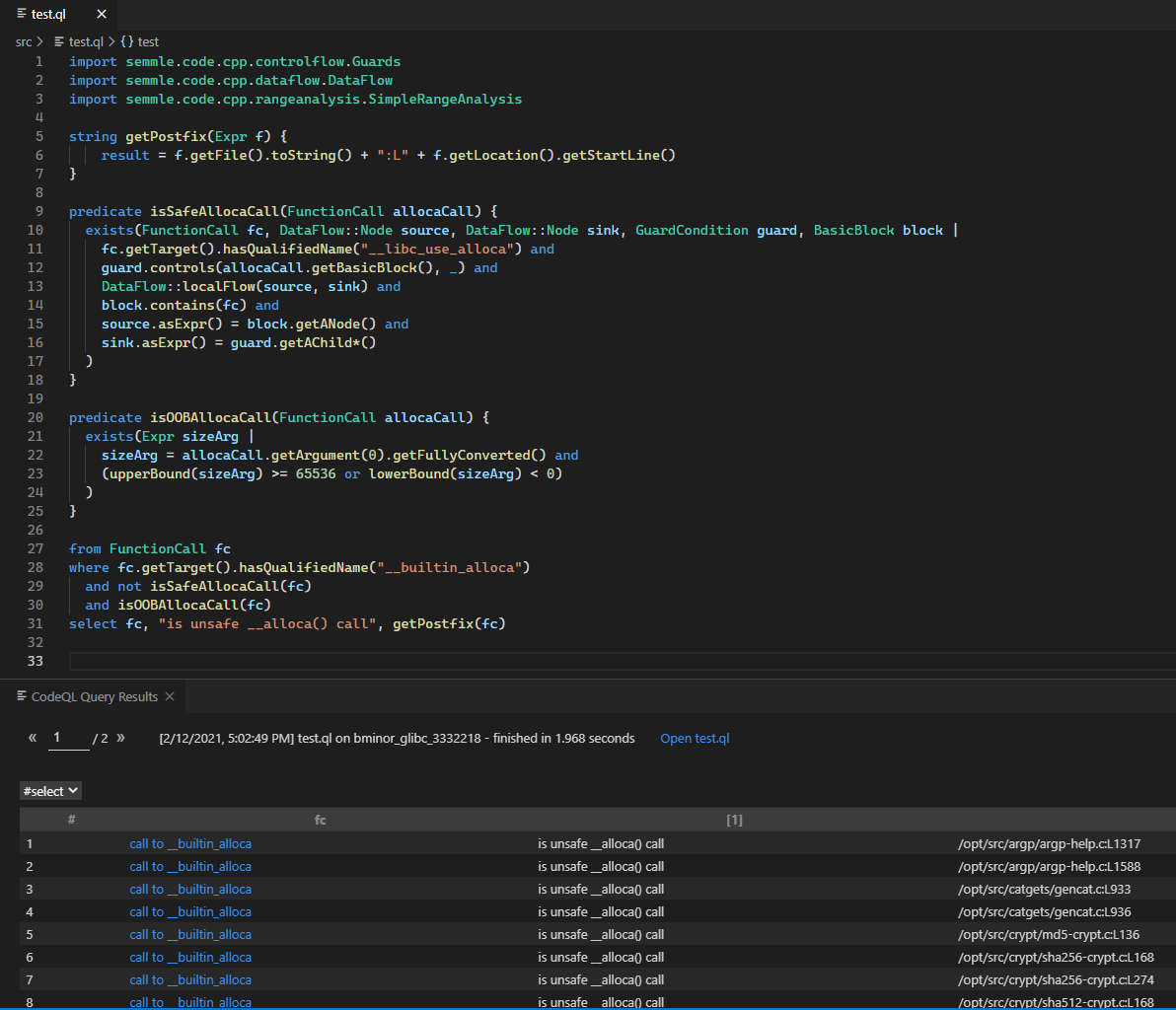Expand the src folder breadcrumb

point(24,41)
